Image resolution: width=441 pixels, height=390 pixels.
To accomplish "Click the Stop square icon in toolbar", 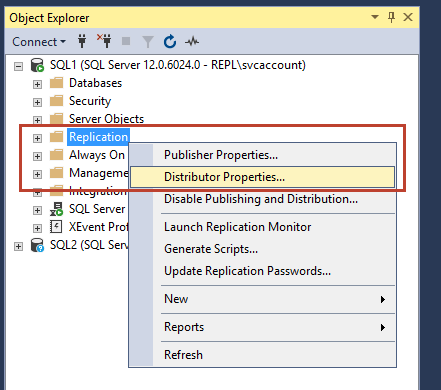I will (126, 41).
